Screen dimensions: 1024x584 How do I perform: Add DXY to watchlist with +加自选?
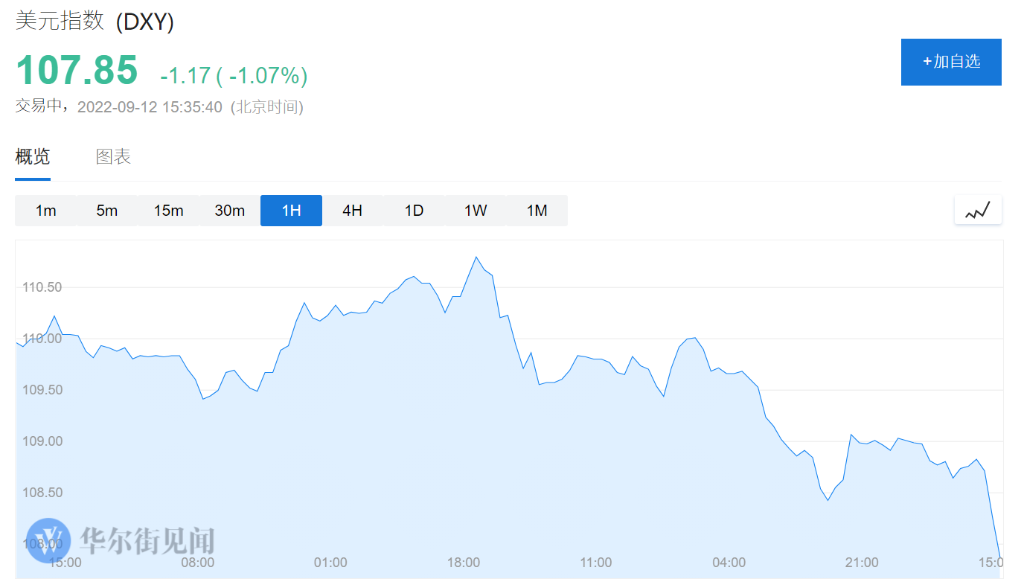click(x=950, y=62)
